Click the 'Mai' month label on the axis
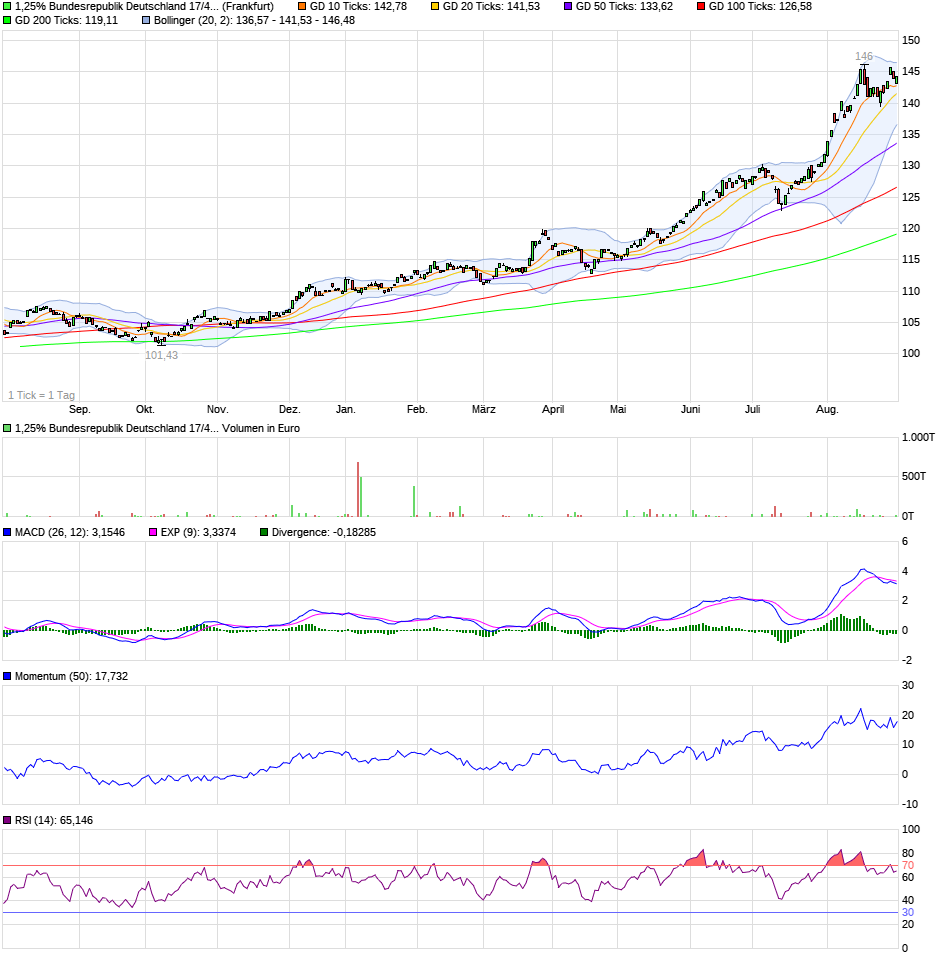 [x=618, y=409]
